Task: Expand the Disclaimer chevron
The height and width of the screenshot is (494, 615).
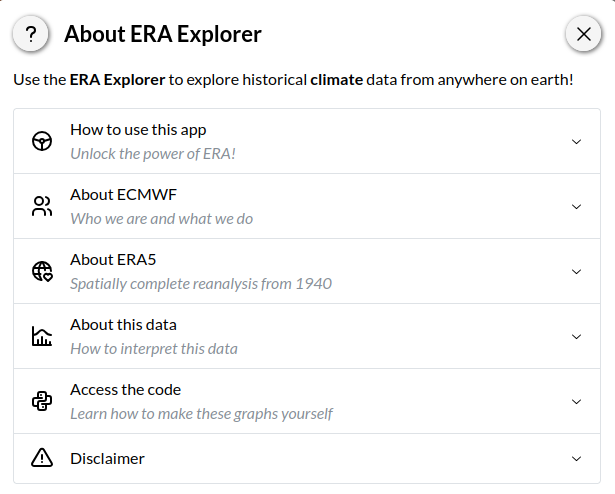Action: [576, 458]
